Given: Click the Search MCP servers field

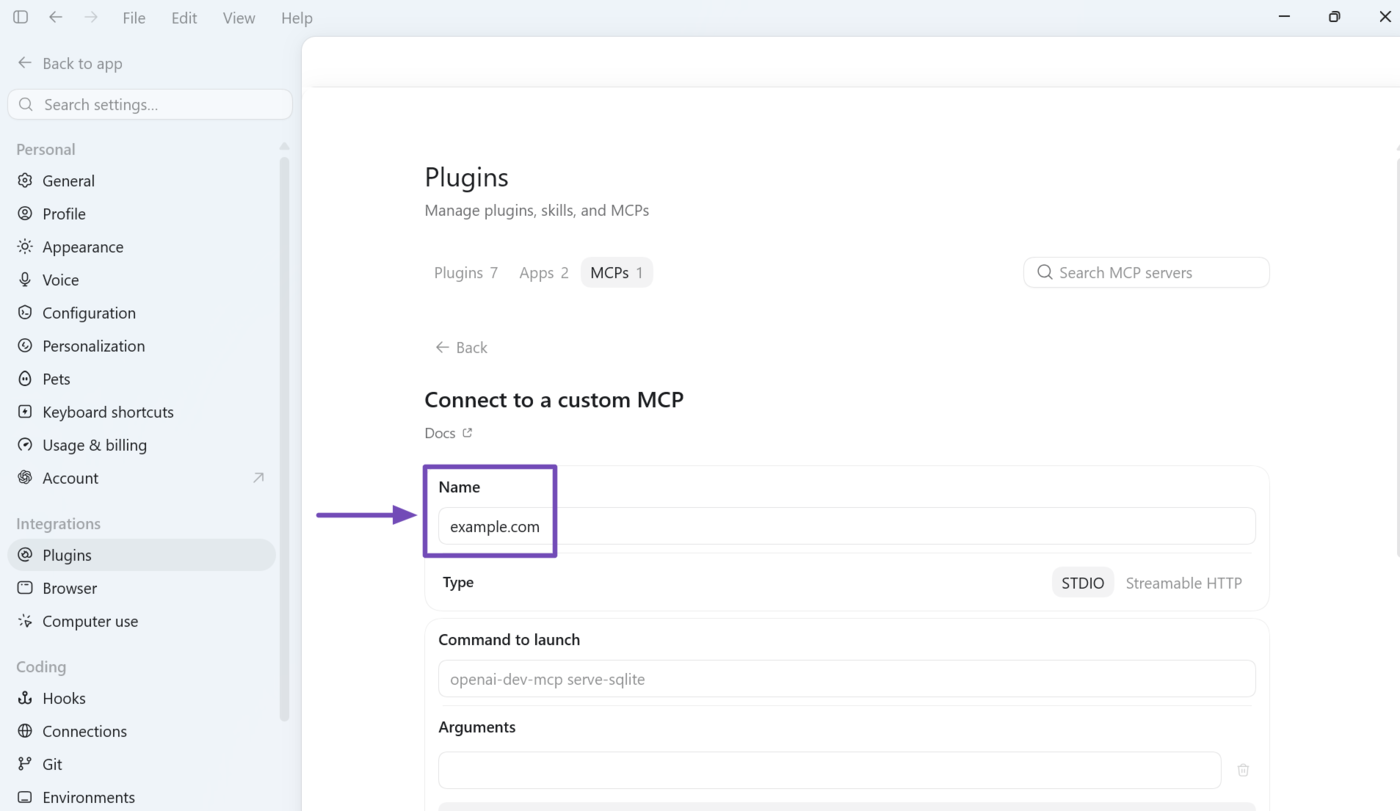Looking at the screenshot, I should pyautogui.click(x=1146, y=272).
